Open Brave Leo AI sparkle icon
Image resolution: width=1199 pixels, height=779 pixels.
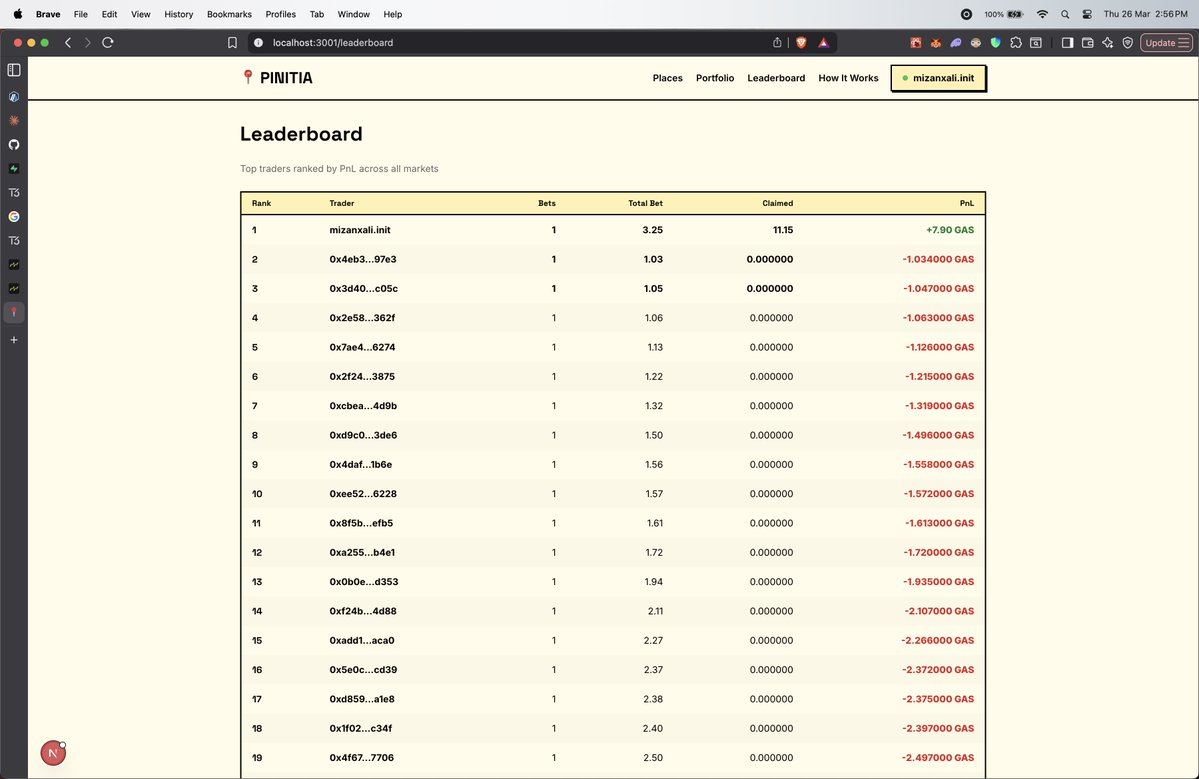pos(1107,43)
